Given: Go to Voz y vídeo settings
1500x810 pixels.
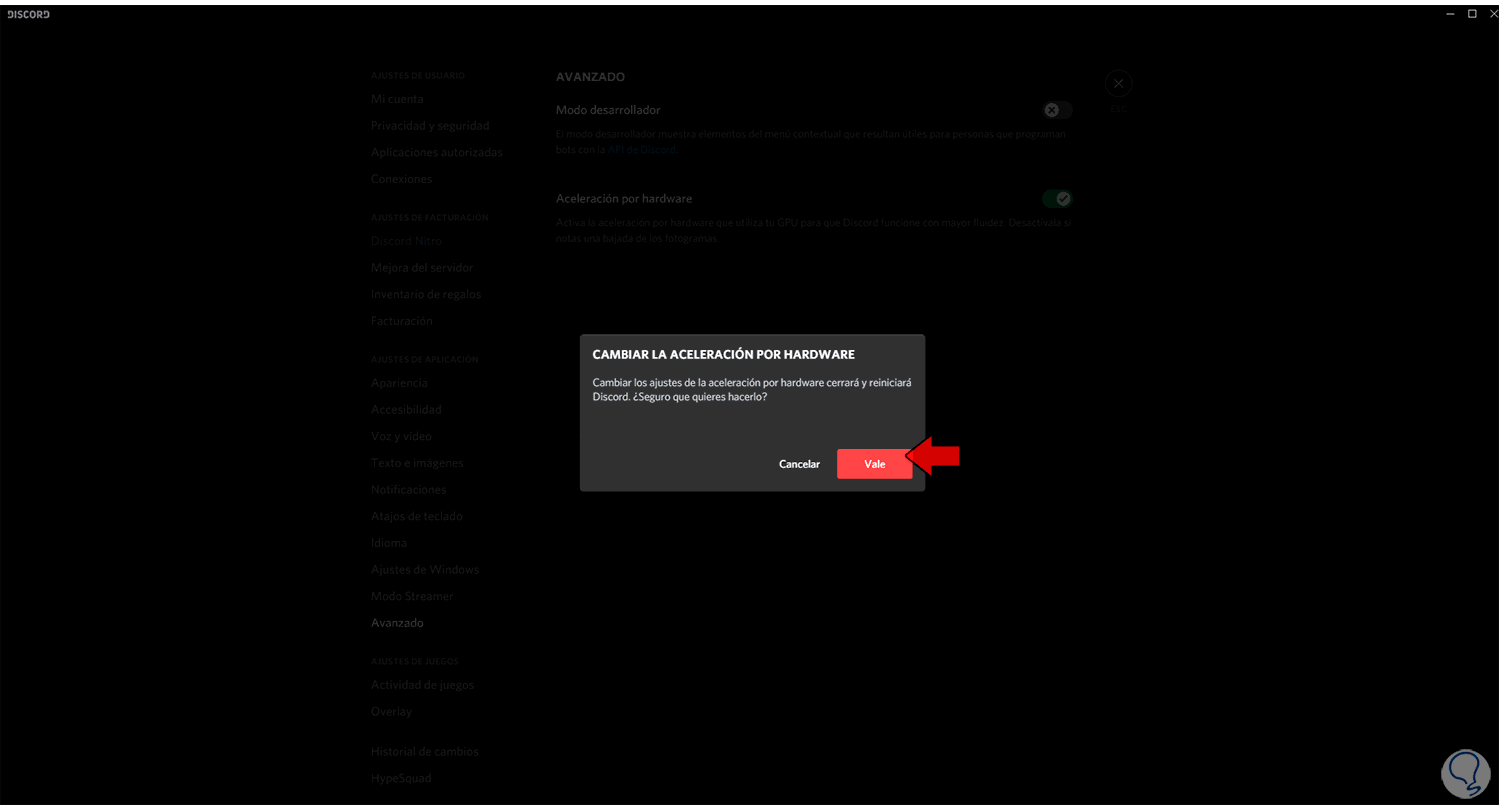Looking at the screenshot, I should click(x=401, y=436).
